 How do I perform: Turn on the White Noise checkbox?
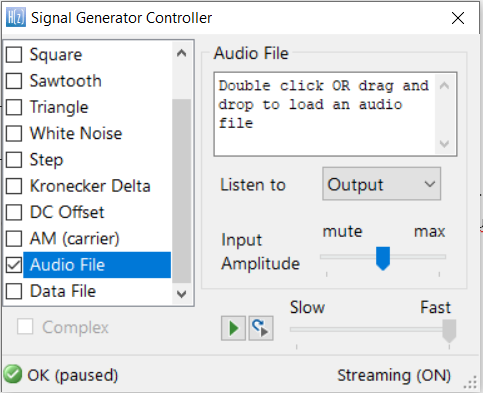14,133
